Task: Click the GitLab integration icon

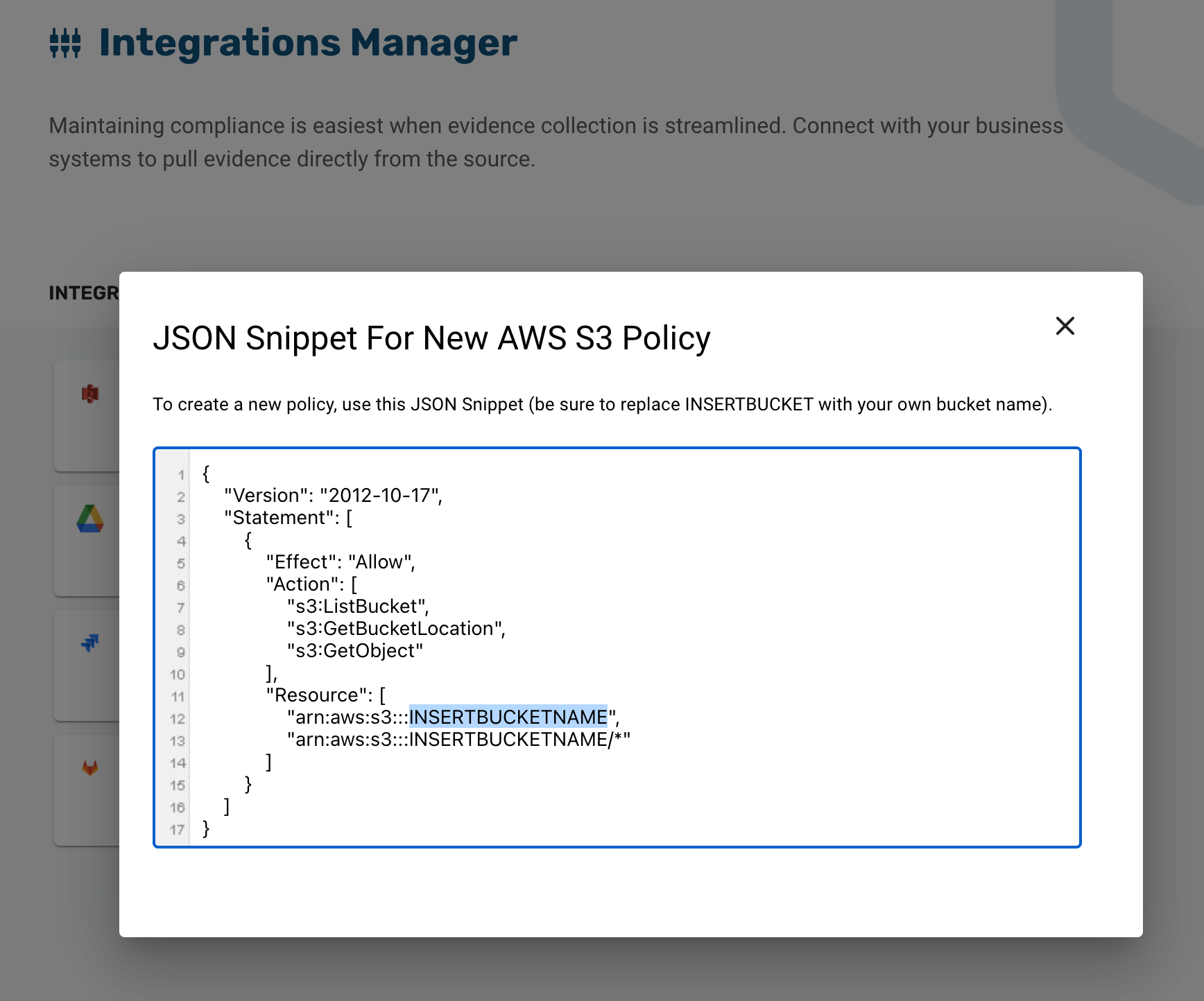Action: tap(90, 768)
